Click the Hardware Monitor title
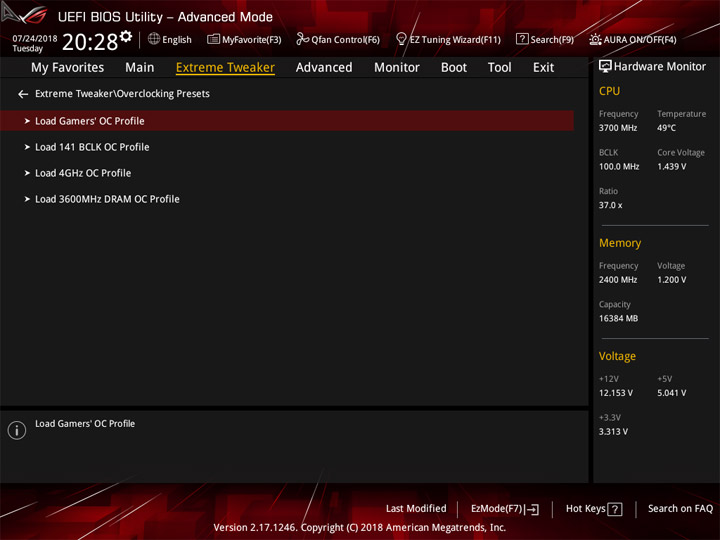The height and width of the screenshot is (540, 720). click(x=659, y=67)
